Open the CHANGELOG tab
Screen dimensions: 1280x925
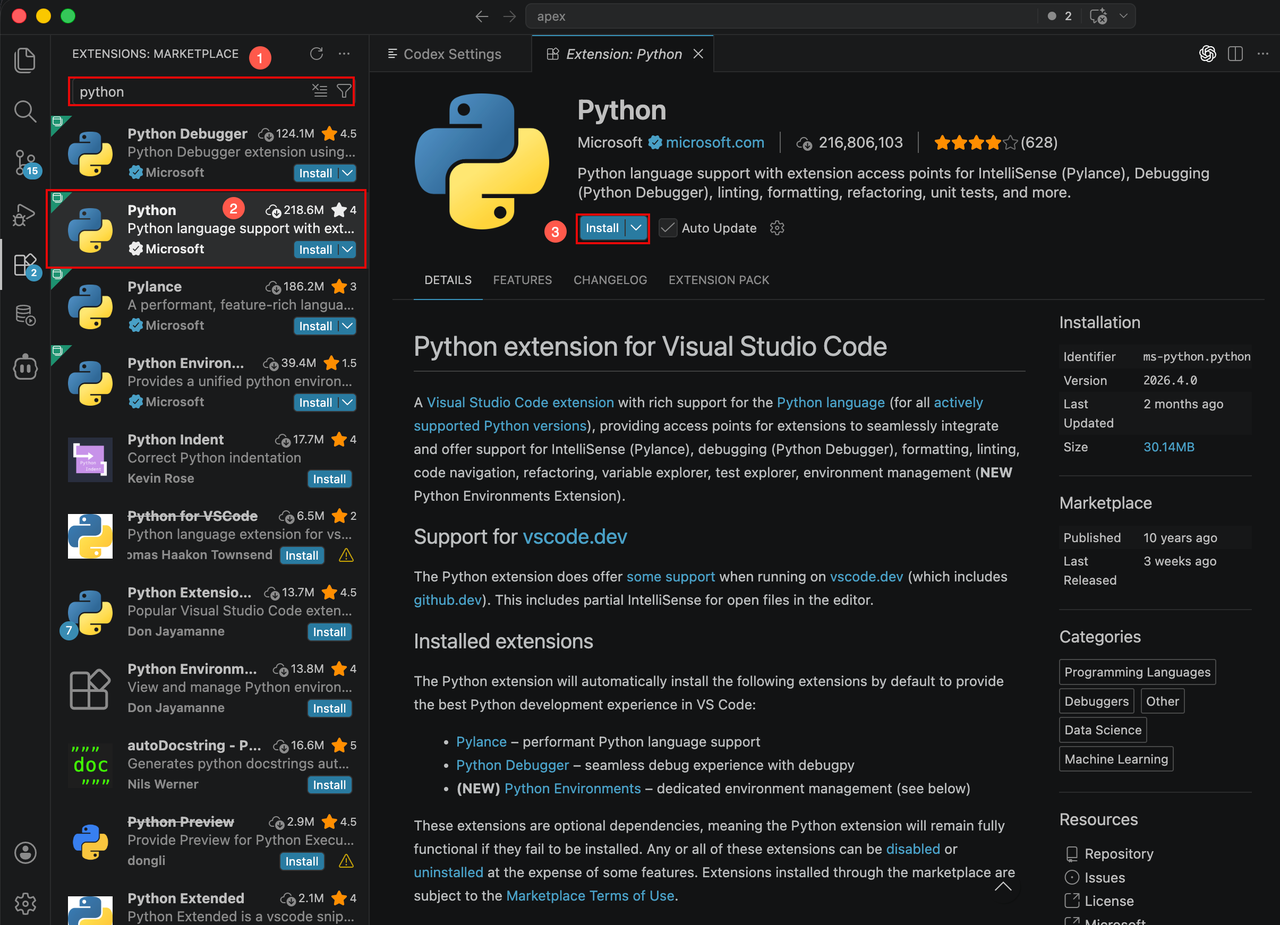(x=610, y=280)
